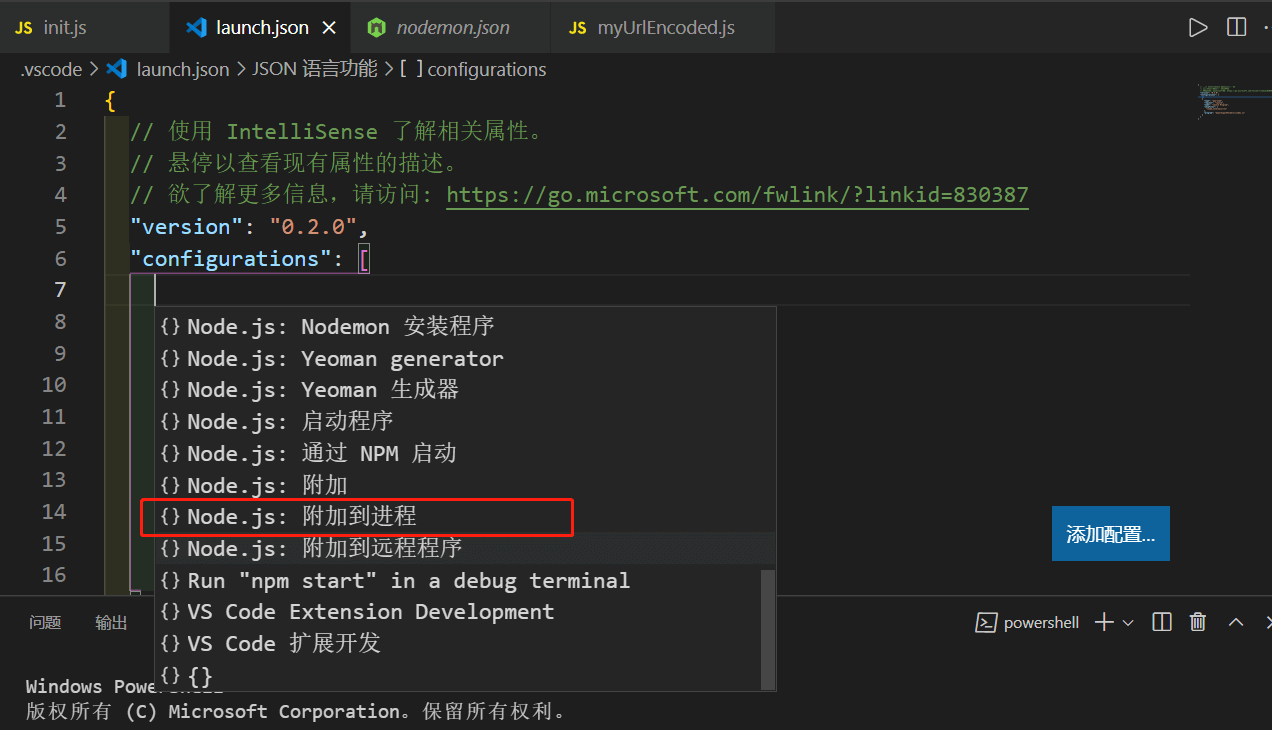Choose Node.js: 附加到远程程序 suggestion
Screen dimensions: 1272x730
click(x=465, y=548)
